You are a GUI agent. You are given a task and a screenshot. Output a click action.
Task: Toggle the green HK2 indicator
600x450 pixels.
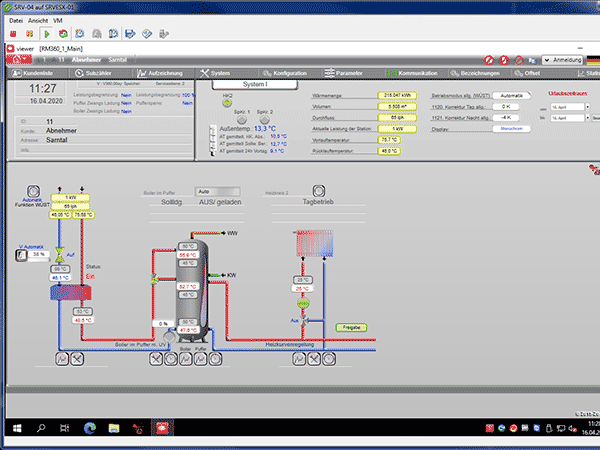pos(227,103)
